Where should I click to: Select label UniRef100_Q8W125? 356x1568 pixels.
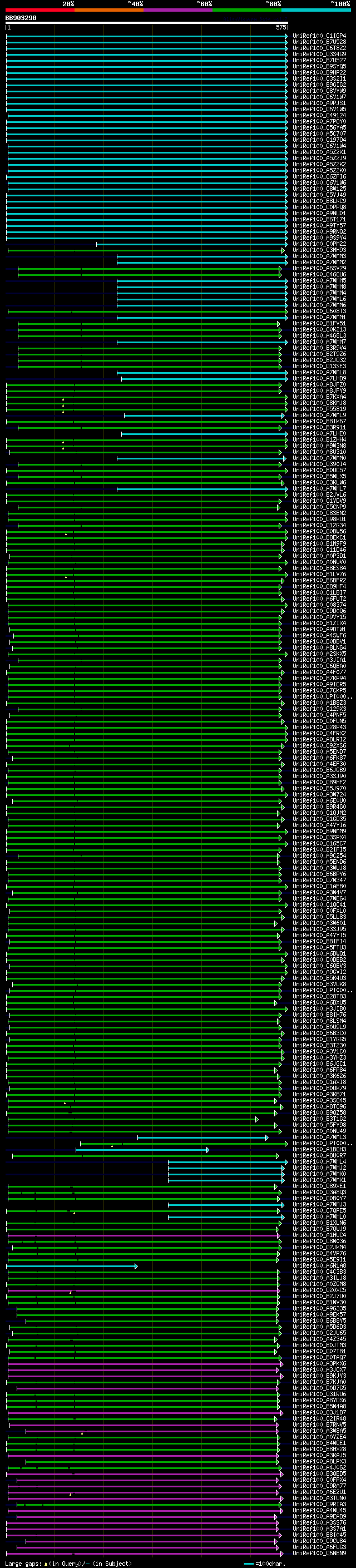click(319, 189)
